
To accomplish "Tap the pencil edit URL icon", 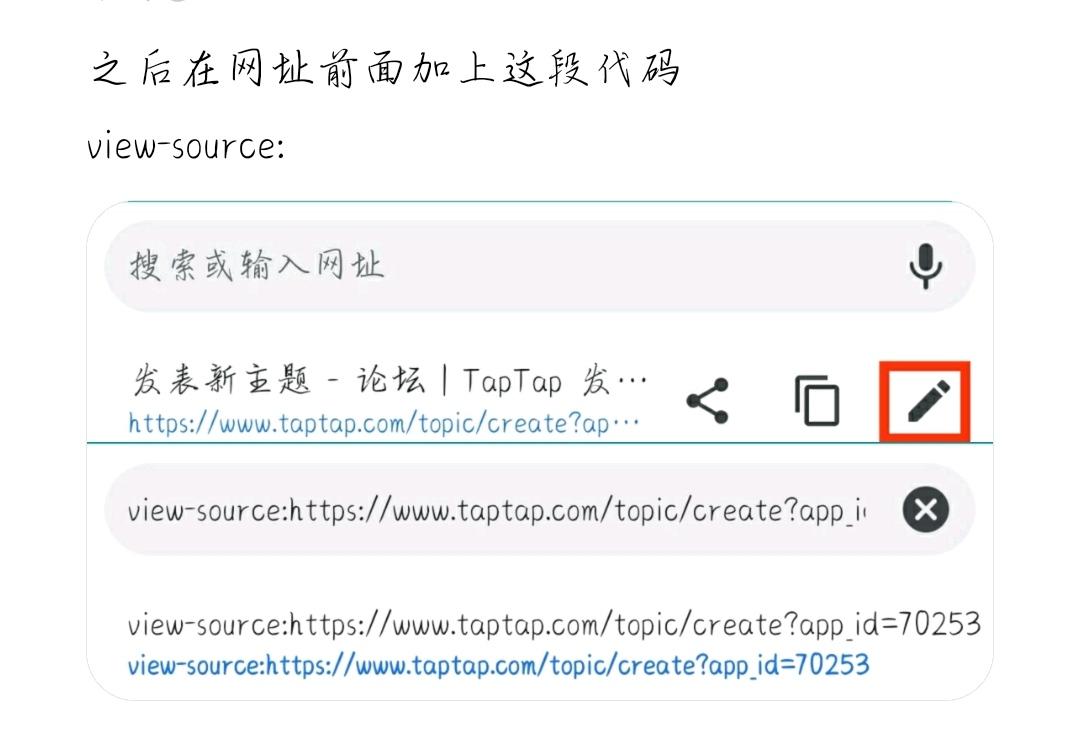I will (x=925, y=402).
